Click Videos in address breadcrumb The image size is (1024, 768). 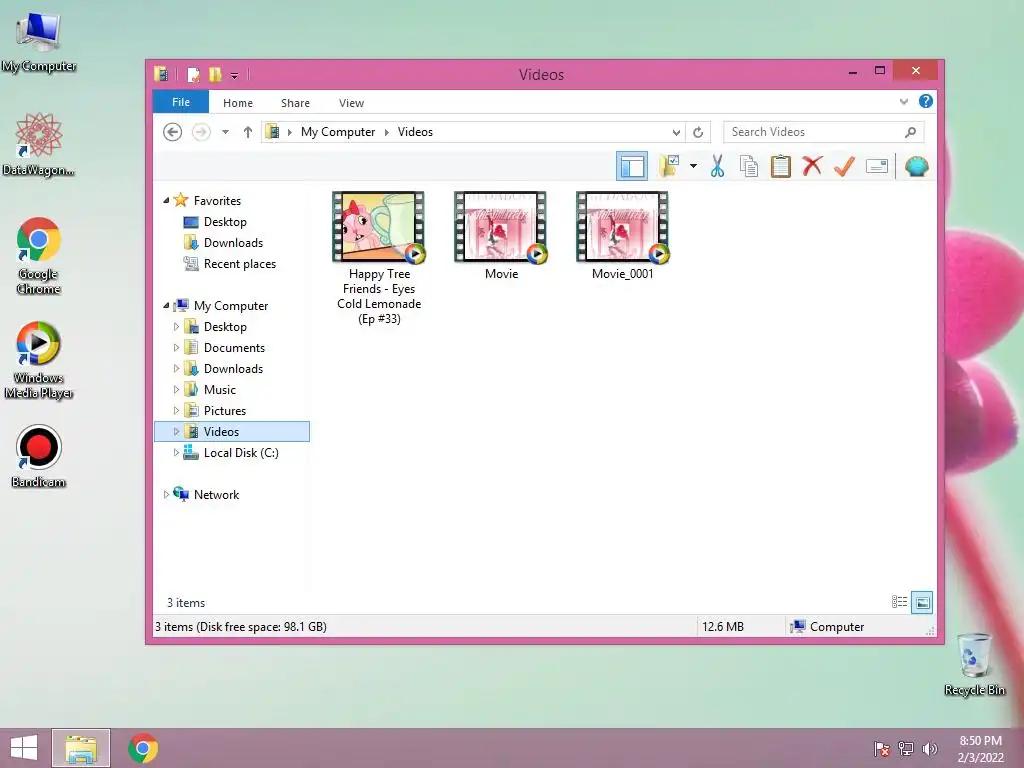tap(415, 132)
